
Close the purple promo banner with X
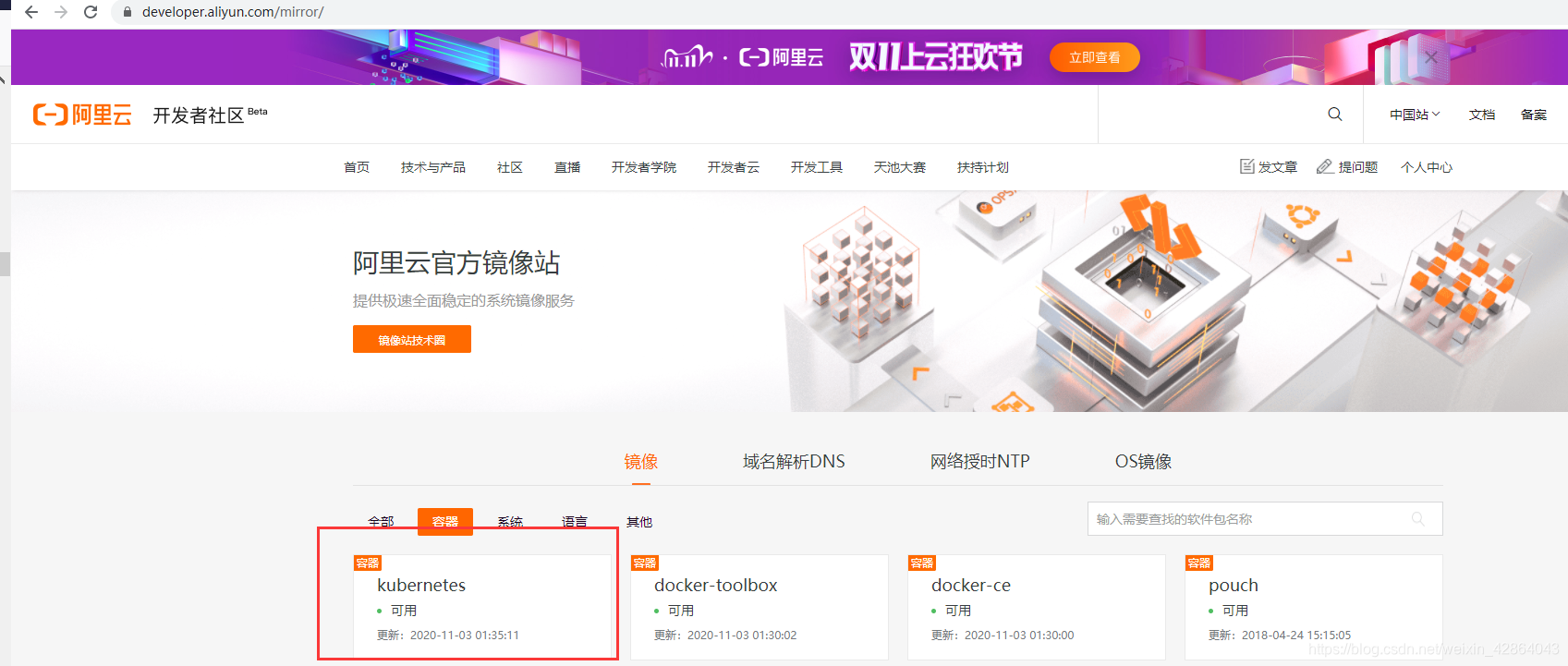[1430, 57]
